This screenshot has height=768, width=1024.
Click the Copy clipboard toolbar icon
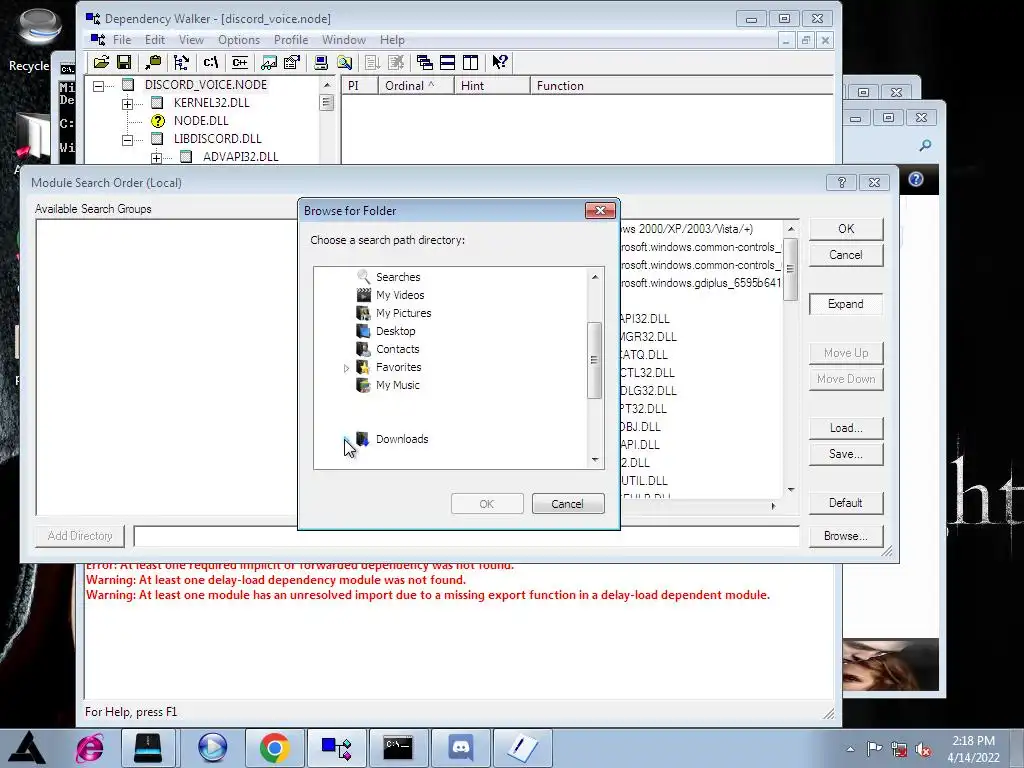click(x=153, y=63)
